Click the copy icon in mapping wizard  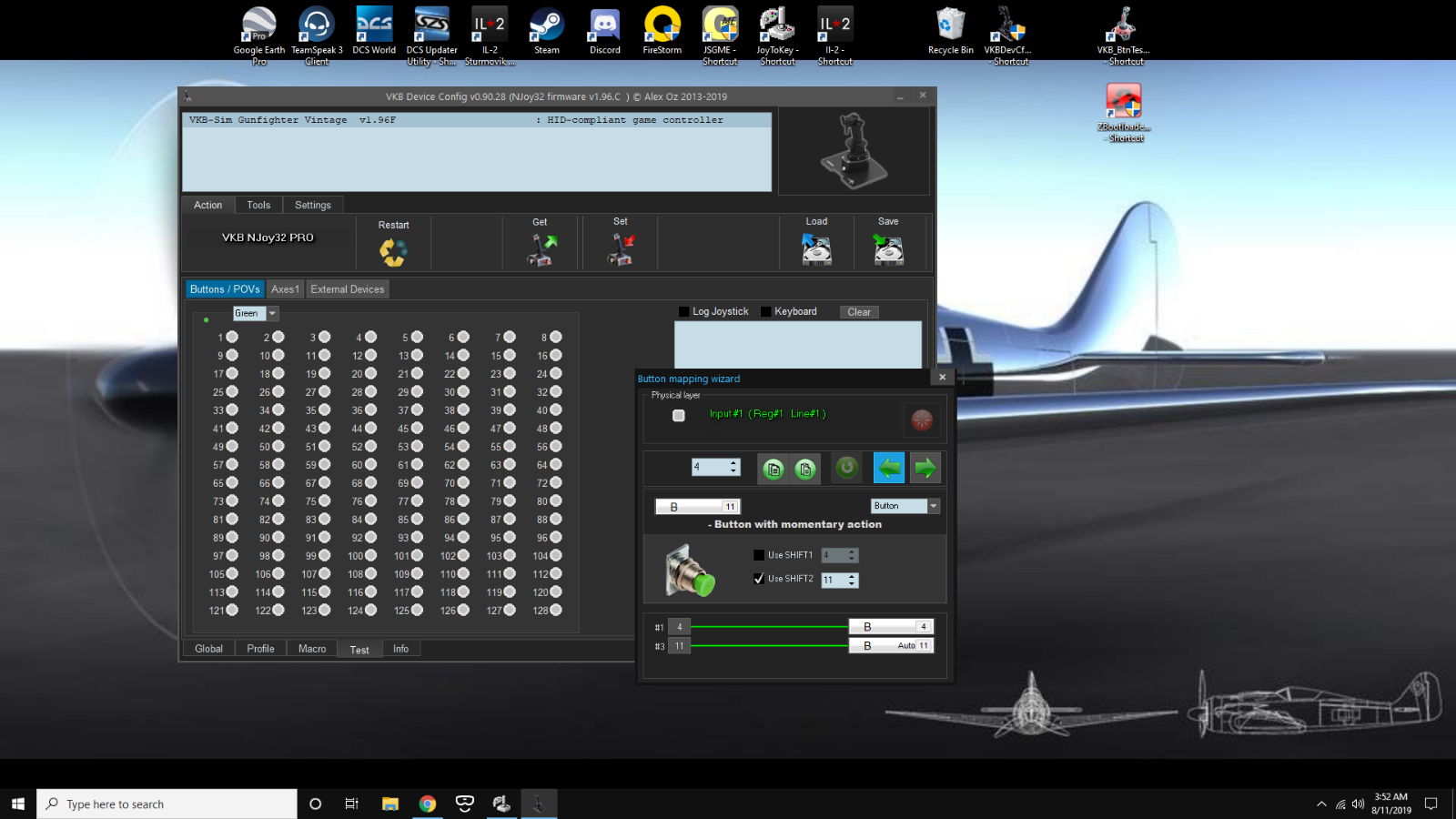point(773,469)
